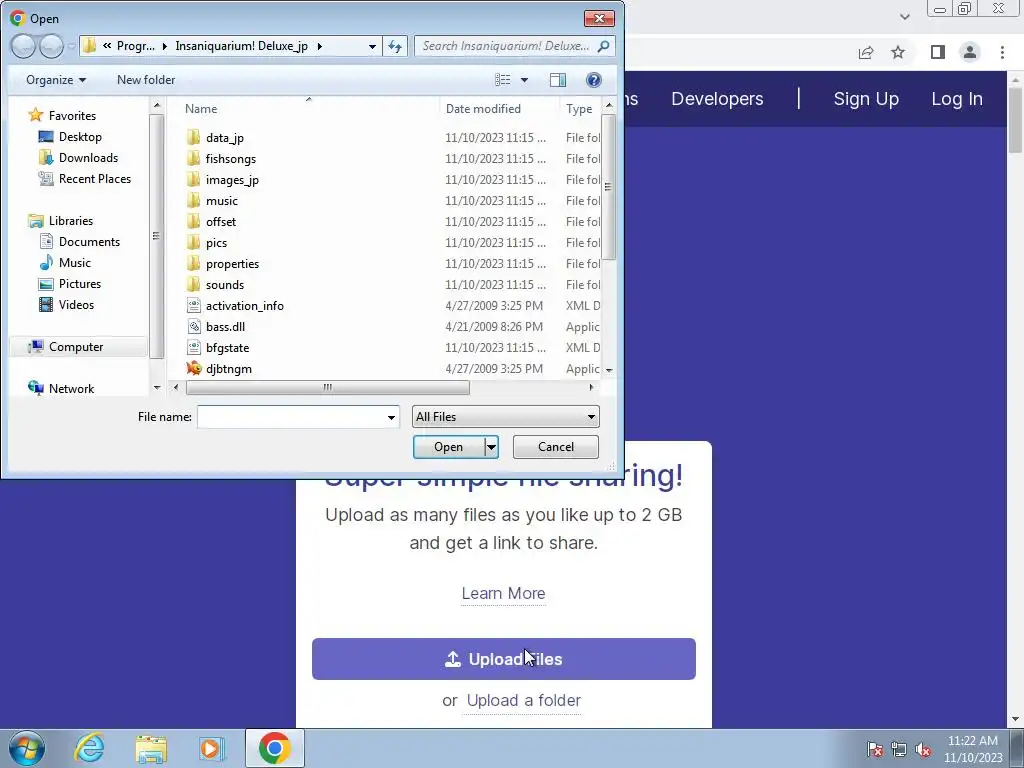The height and width of the screenshot is (768, 1024).
Task: Toggle Chrome side panel icon
Action: (x=938, y=52)
